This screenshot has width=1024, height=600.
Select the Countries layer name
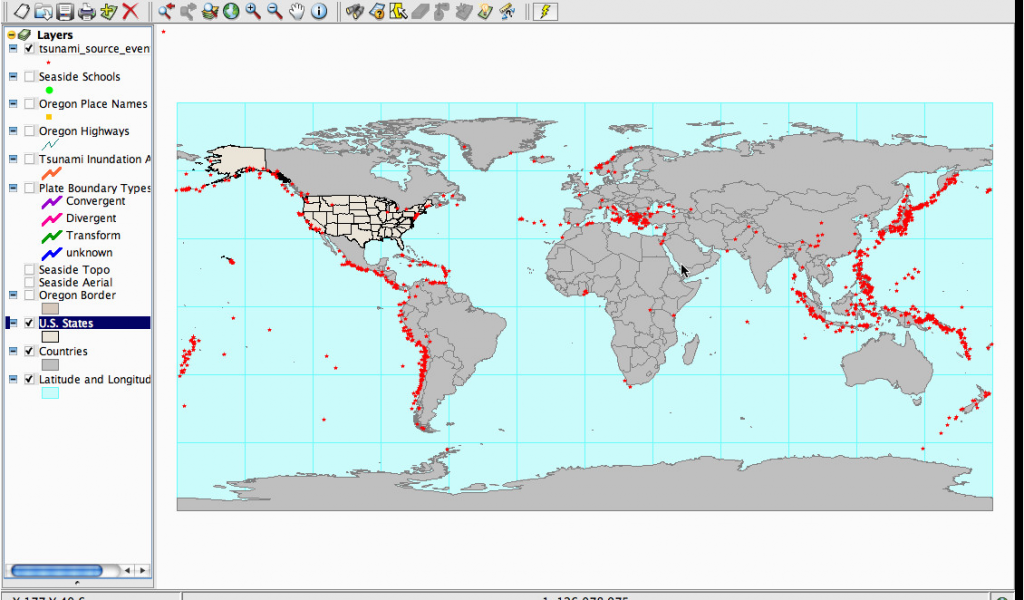pos(63,351)
